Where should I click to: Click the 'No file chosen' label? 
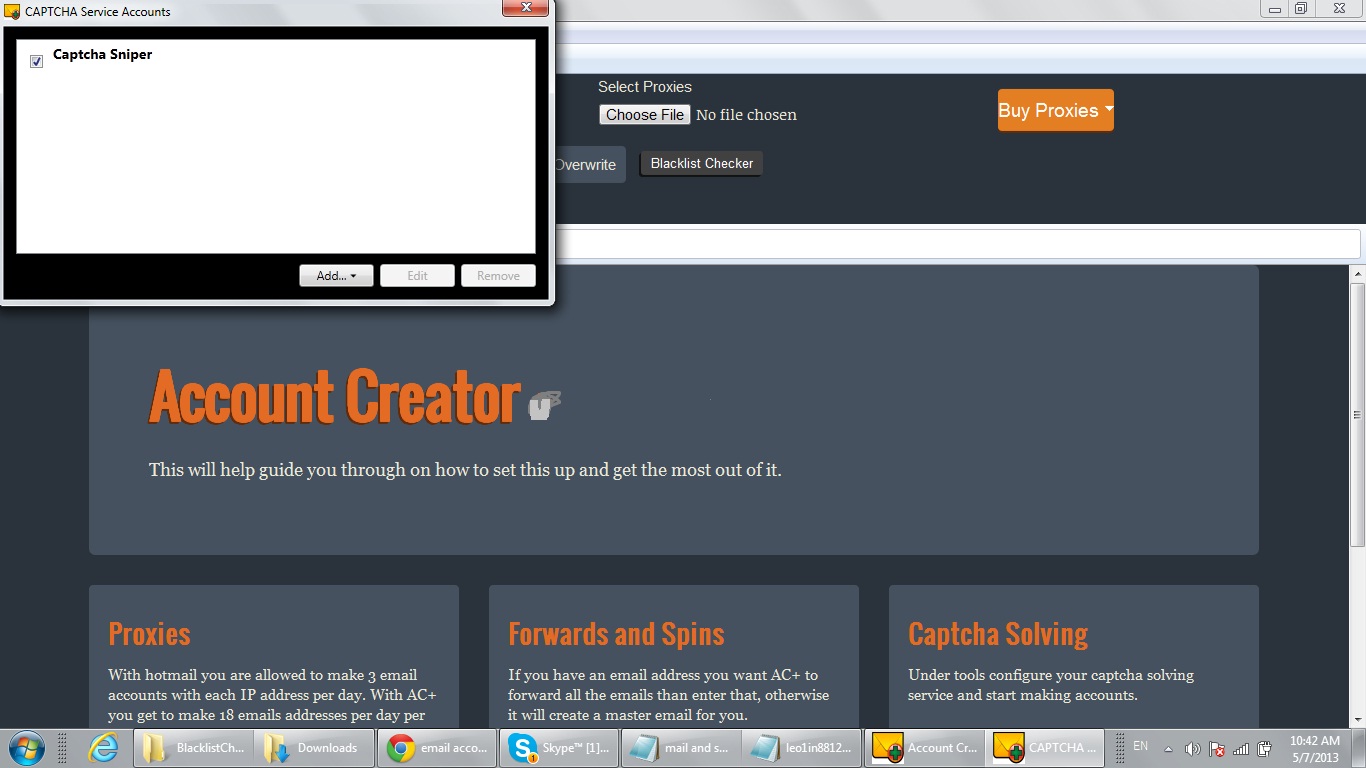pyautogui.click(x=746, y=115)
